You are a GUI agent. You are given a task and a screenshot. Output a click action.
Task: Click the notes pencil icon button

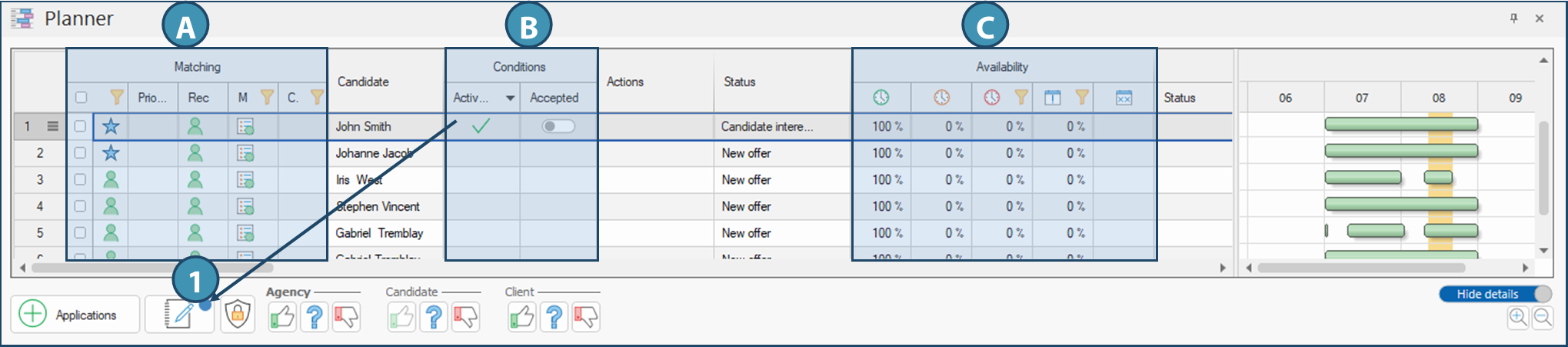[x=180, y=315]
